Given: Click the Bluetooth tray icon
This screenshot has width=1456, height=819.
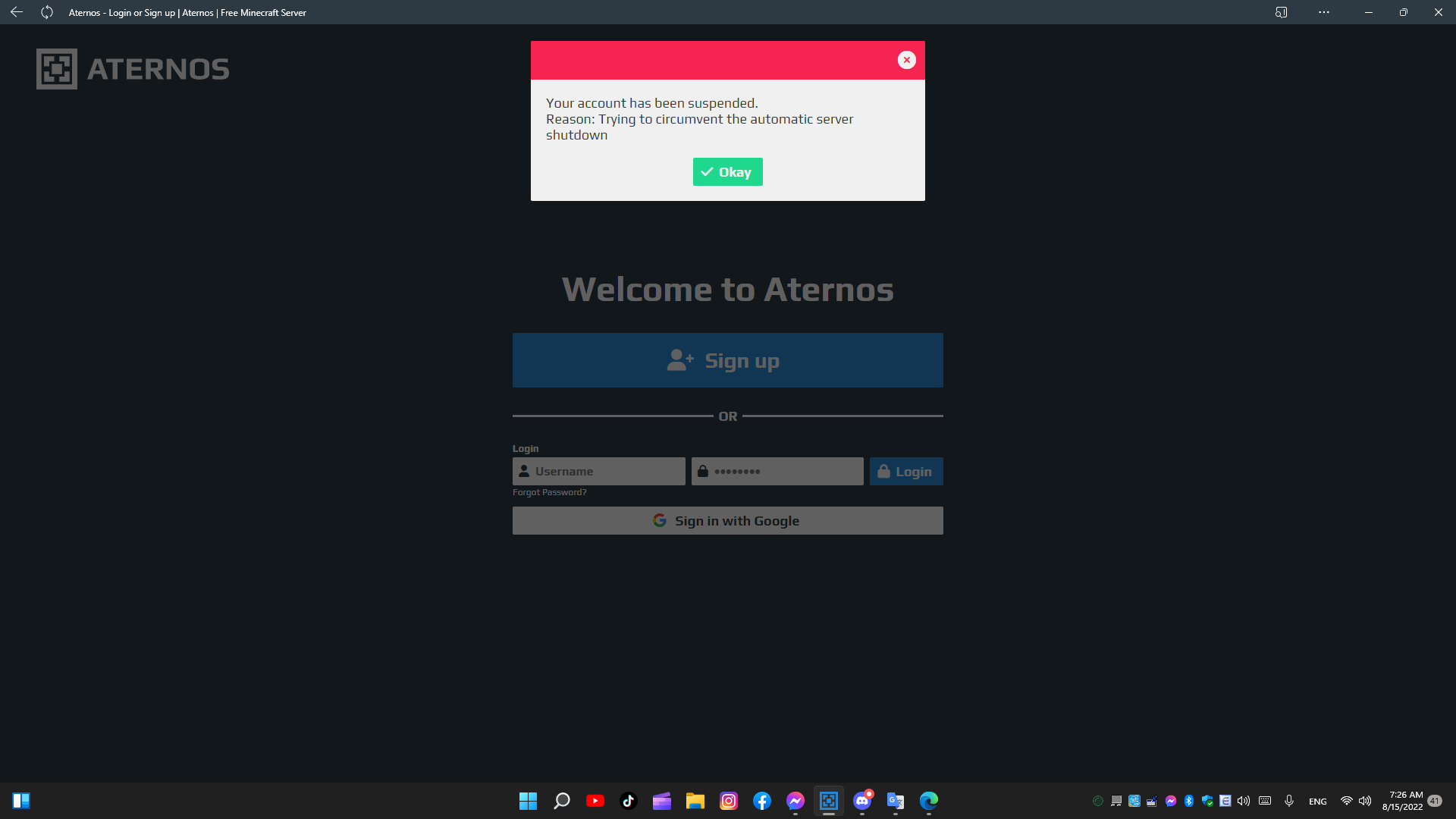Looking at the screenshot, I should (1189, 801).
